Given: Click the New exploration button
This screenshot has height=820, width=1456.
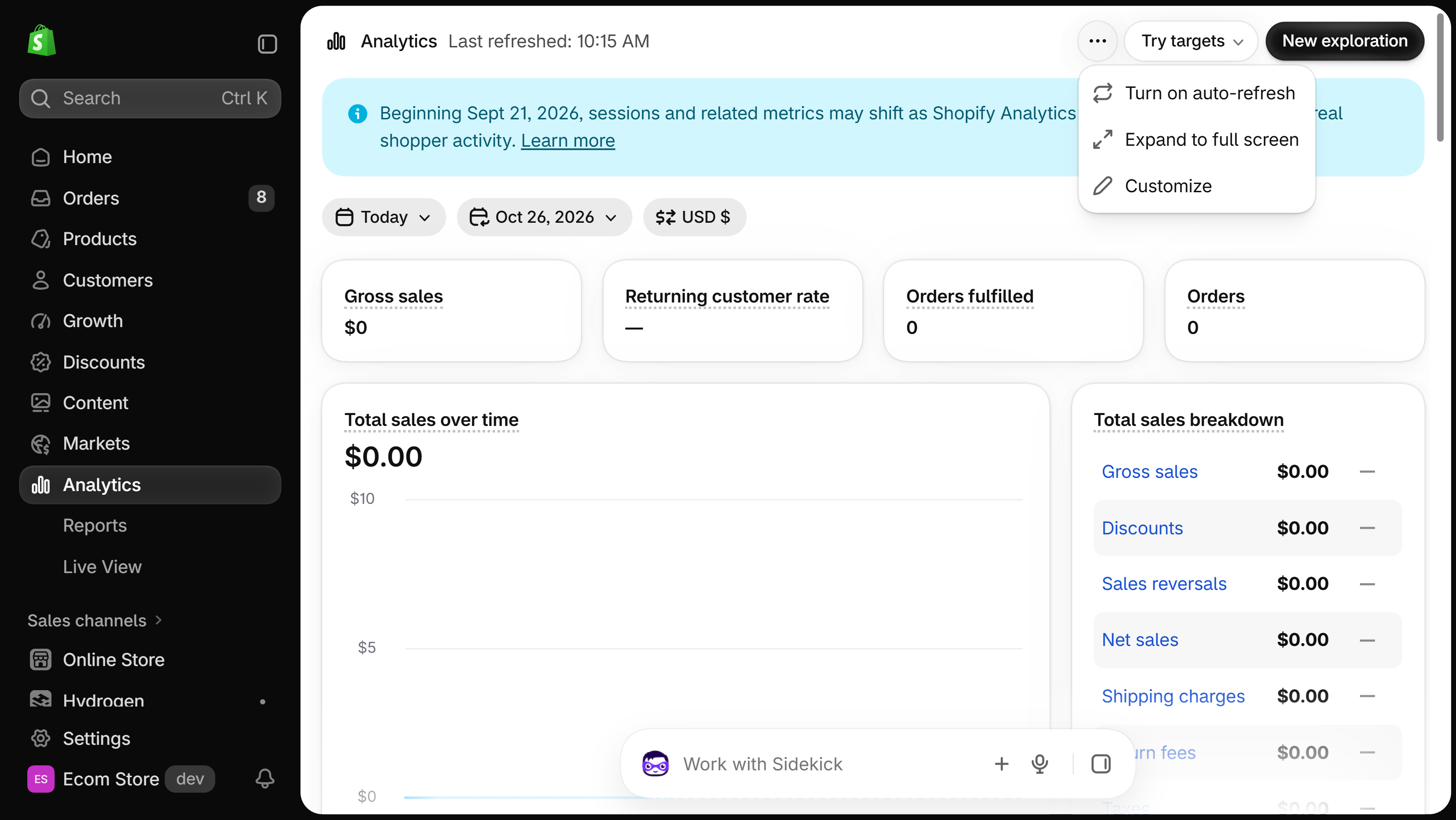Looking at the screenshot, I should click(x=1344, y=41).
